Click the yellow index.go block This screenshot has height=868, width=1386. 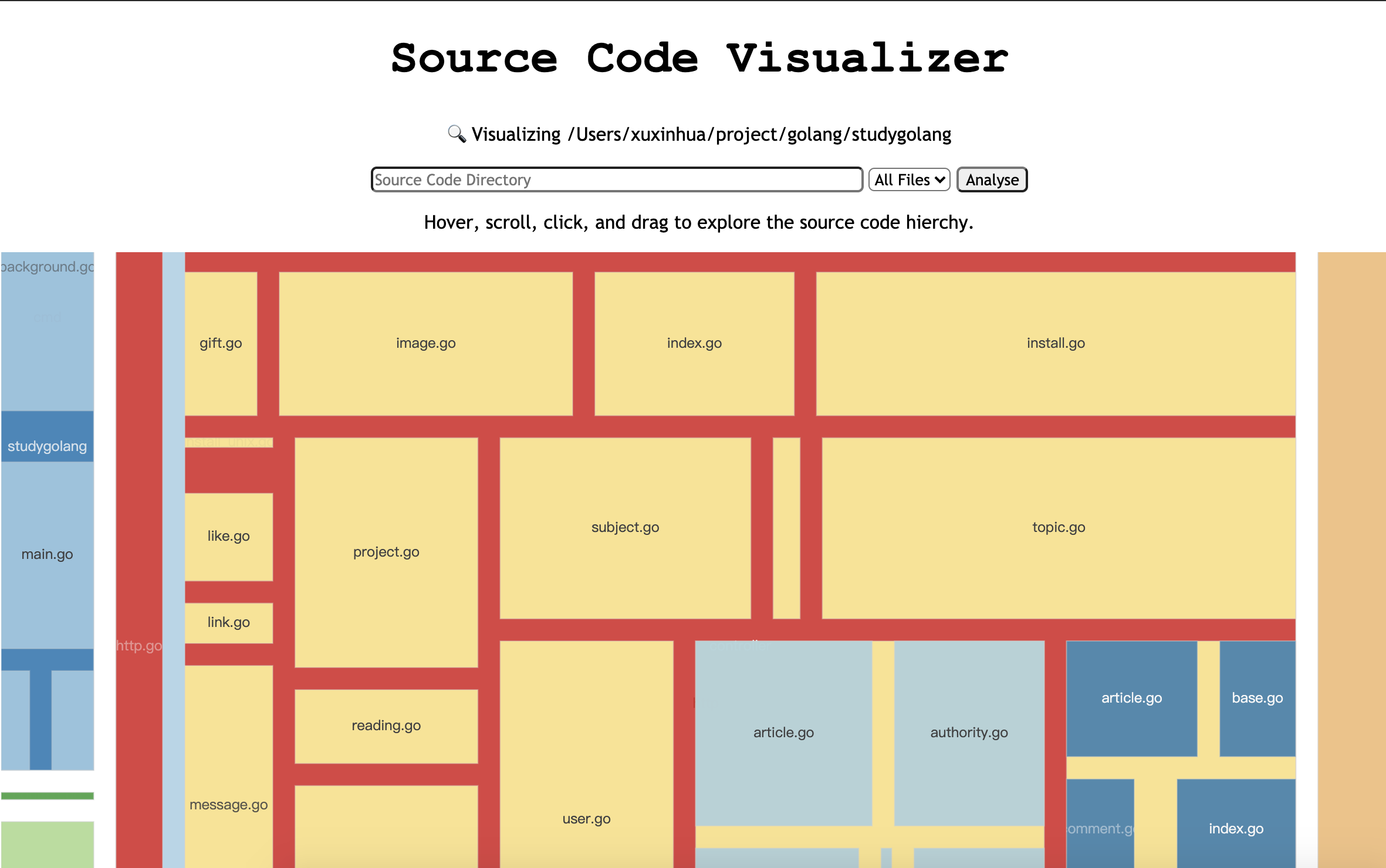tap(694, 343)
